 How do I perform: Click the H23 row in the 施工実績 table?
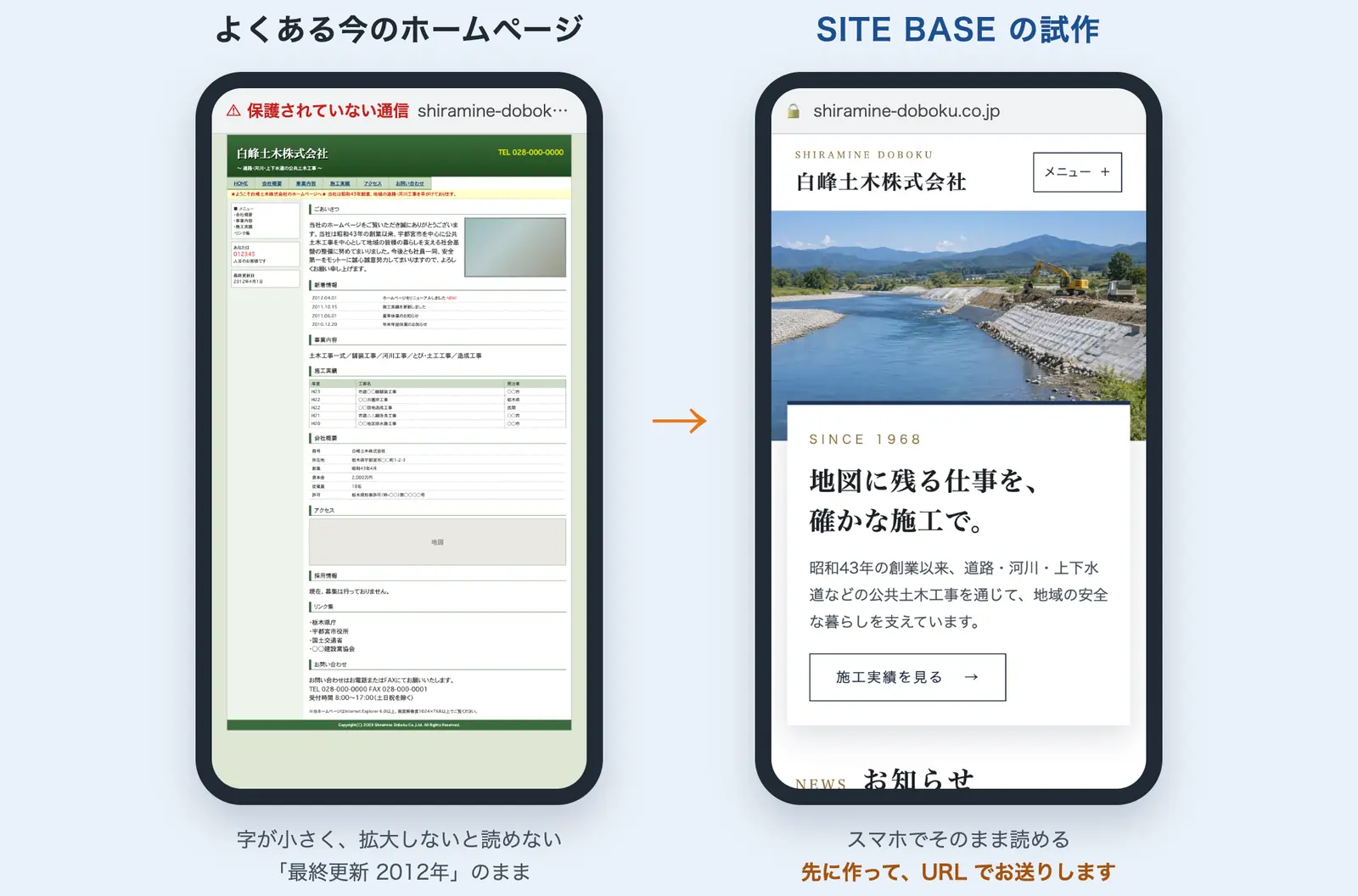[x=437, y=391]
